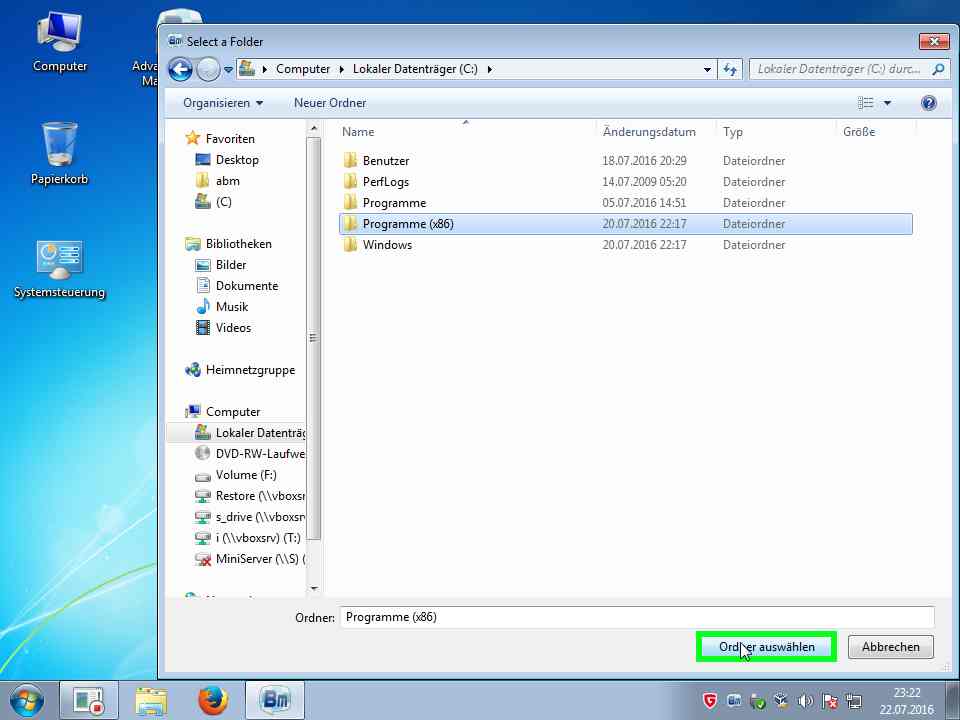Open help with the question mark icon
The image size is (960, 720).
928,103
